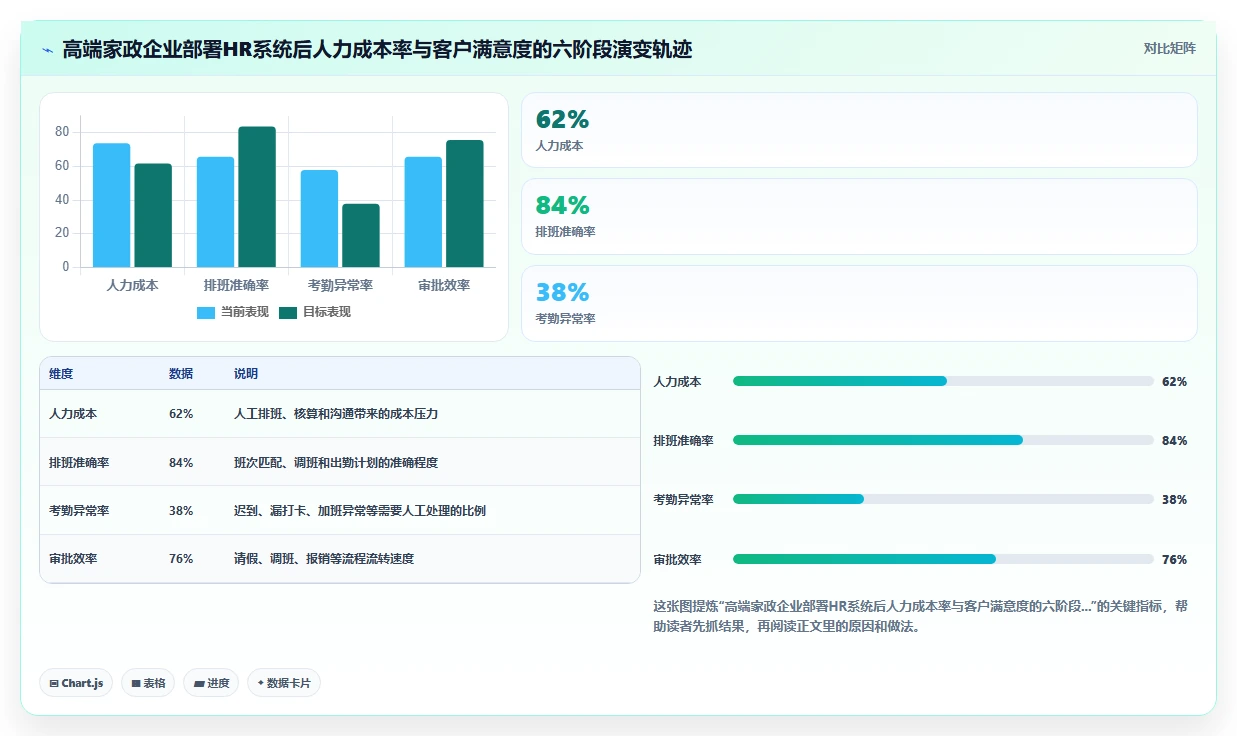
Task: Click the 62% table cell
Action: click(x=181, y=413)
